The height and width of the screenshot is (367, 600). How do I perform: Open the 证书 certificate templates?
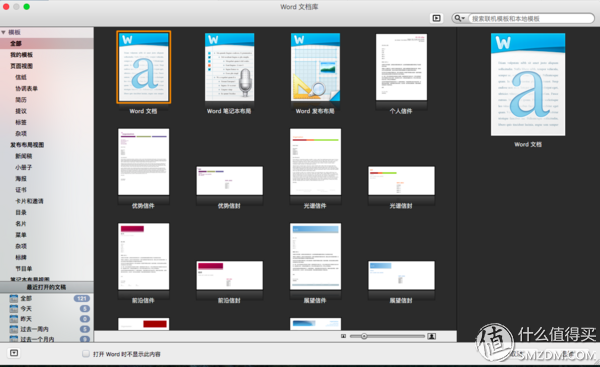[21, 190]
